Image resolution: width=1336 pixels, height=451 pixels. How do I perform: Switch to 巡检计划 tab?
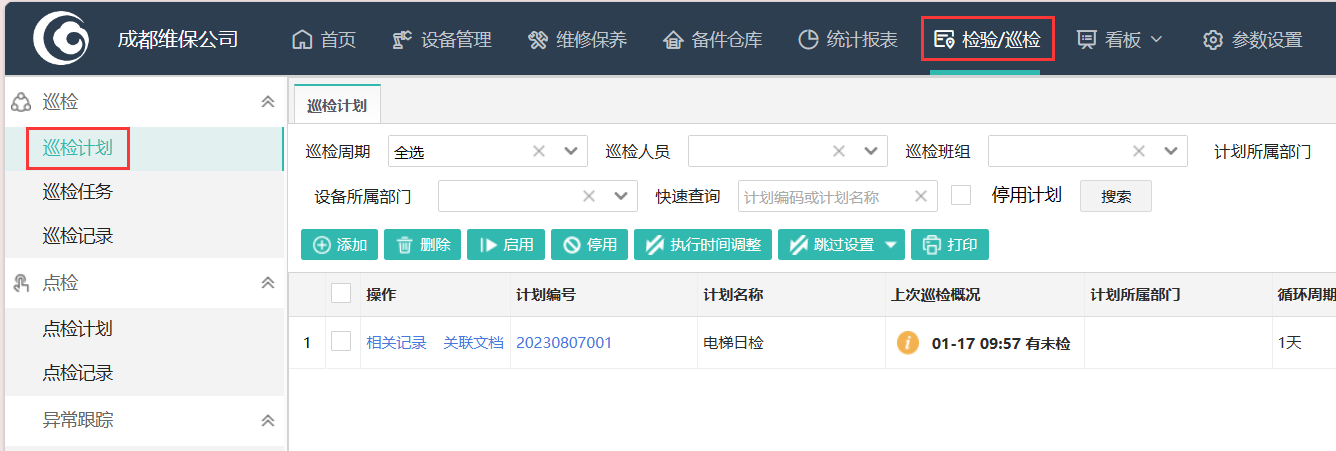click(336, 105)
